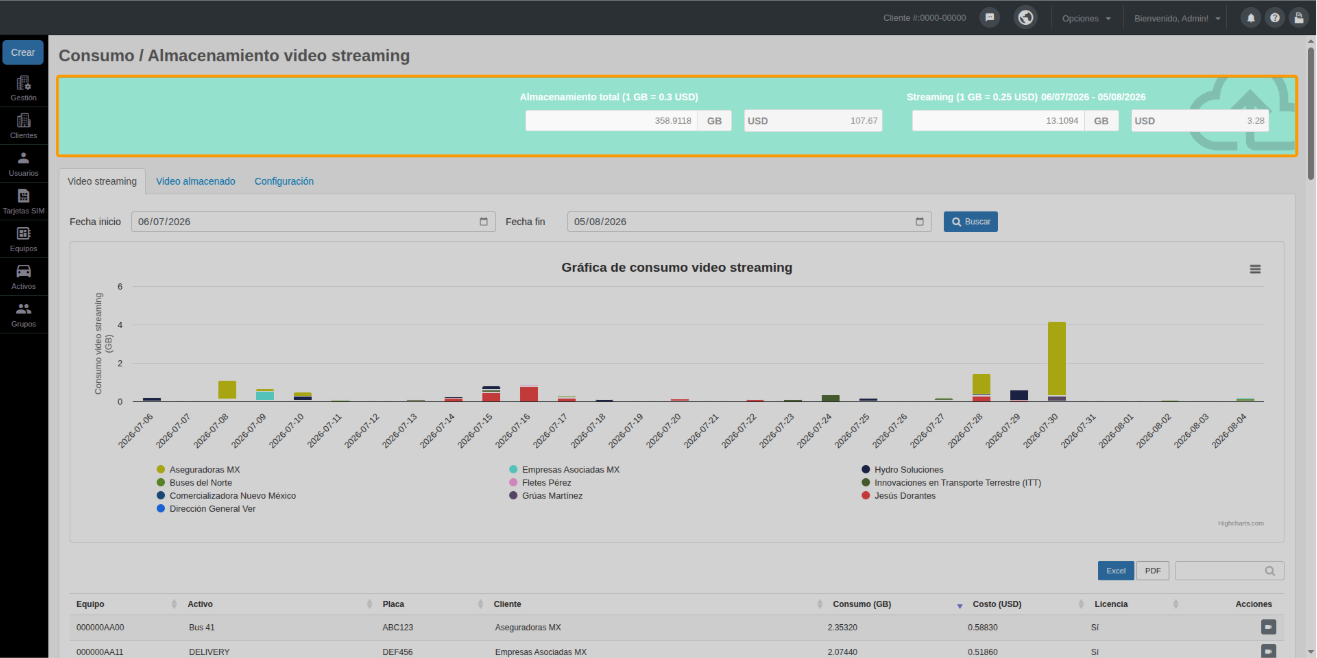
Task: Click the table search input field
Action: [x=1229, y=570]
